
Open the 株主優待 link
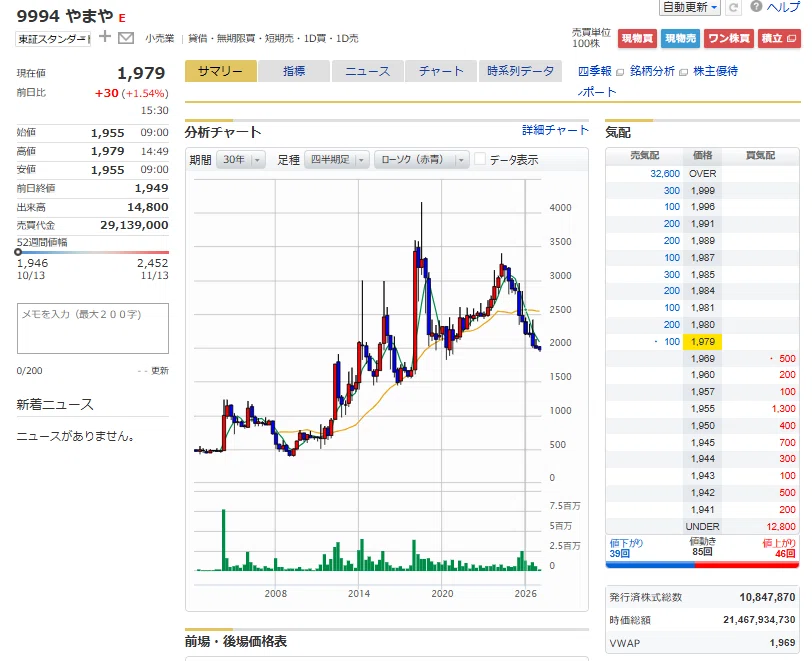715,71
